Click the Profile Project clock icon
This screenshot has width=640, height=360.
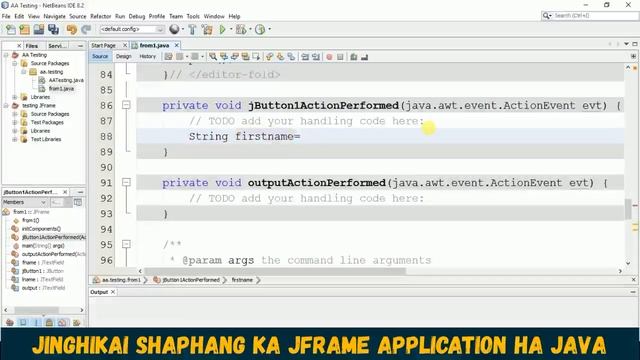(x=260, y=29)
